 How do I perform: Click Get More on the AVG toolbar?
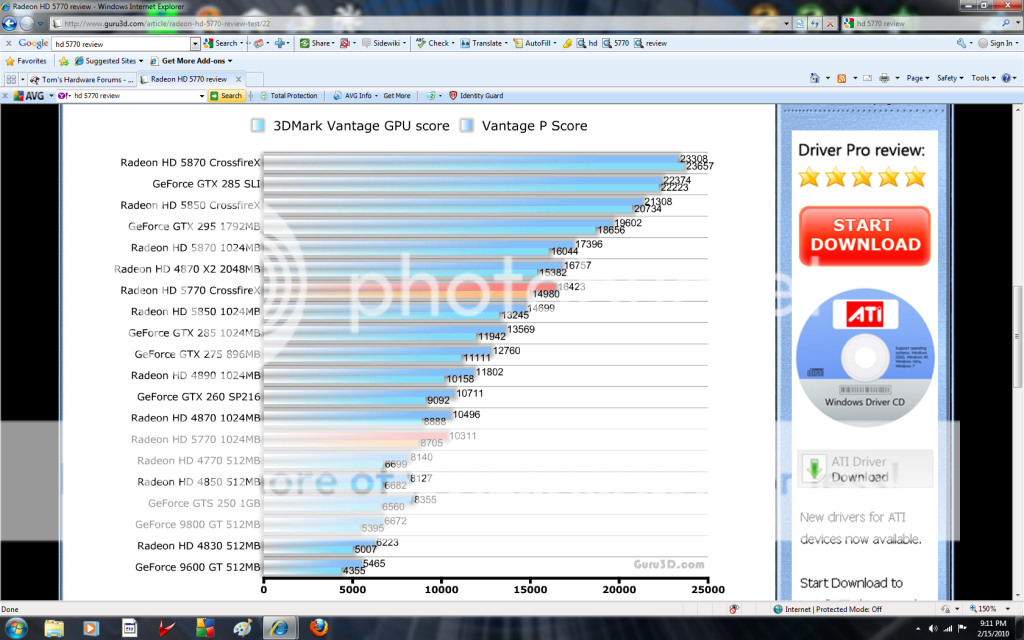coord(397,96)
